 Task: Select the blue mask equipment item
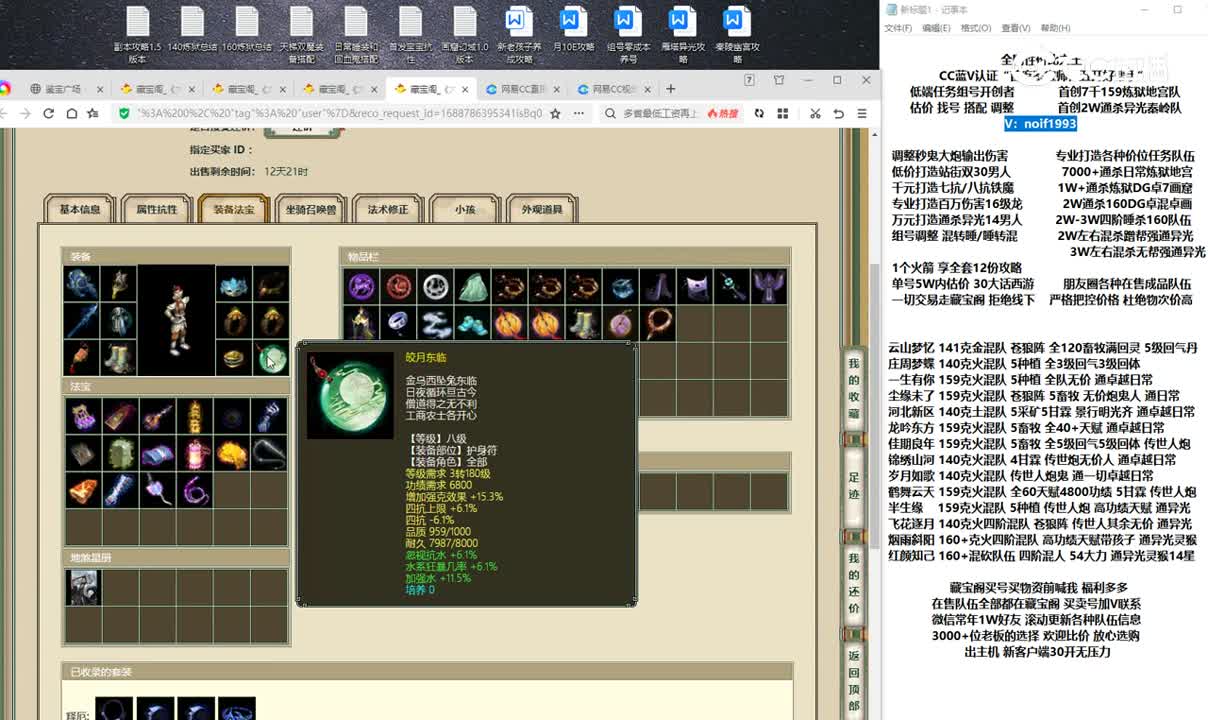coord(234,284)
